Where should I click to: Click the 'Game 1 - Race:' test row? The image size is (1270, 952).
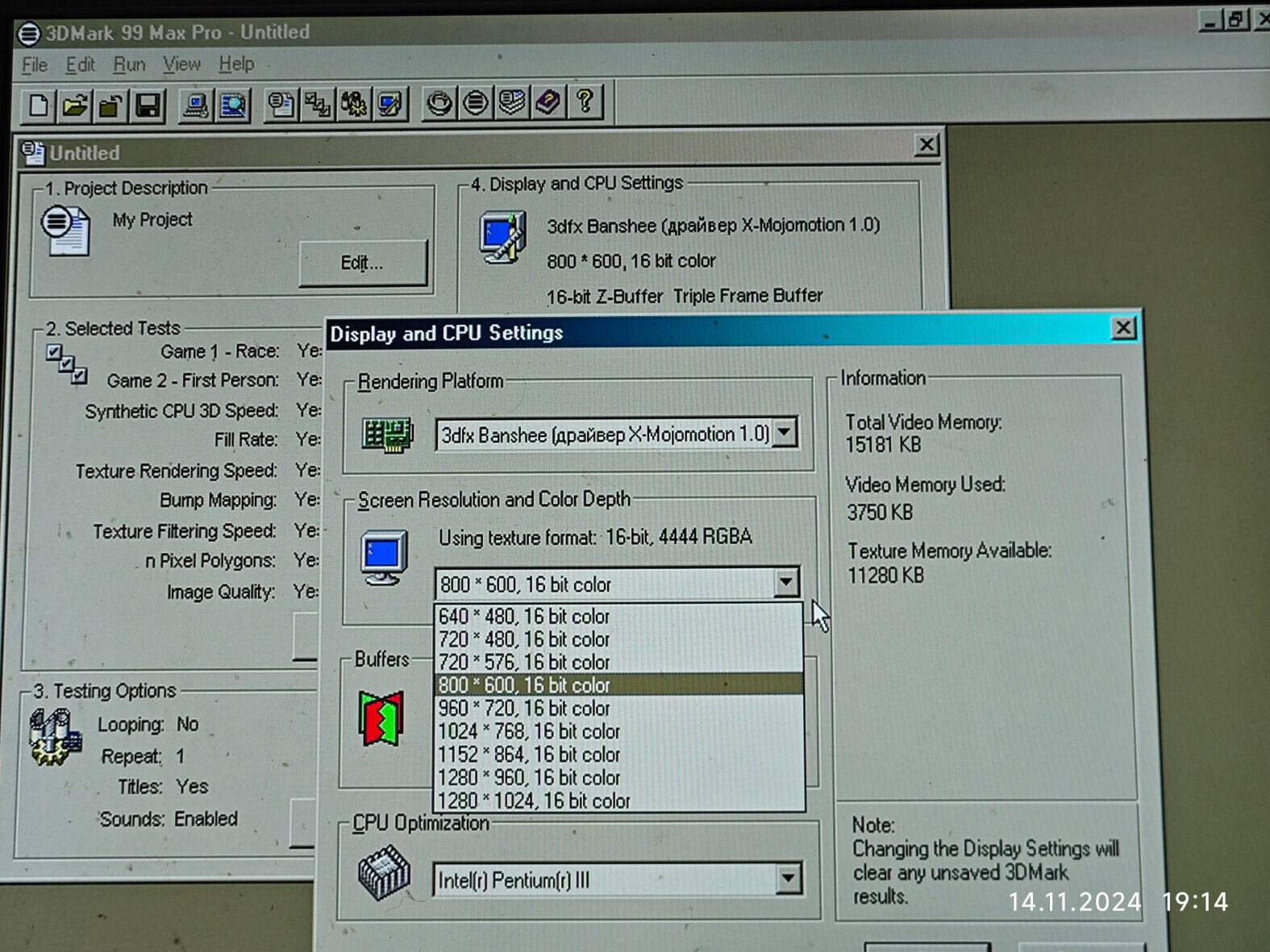pyautogui.click(x=241, y=351)
